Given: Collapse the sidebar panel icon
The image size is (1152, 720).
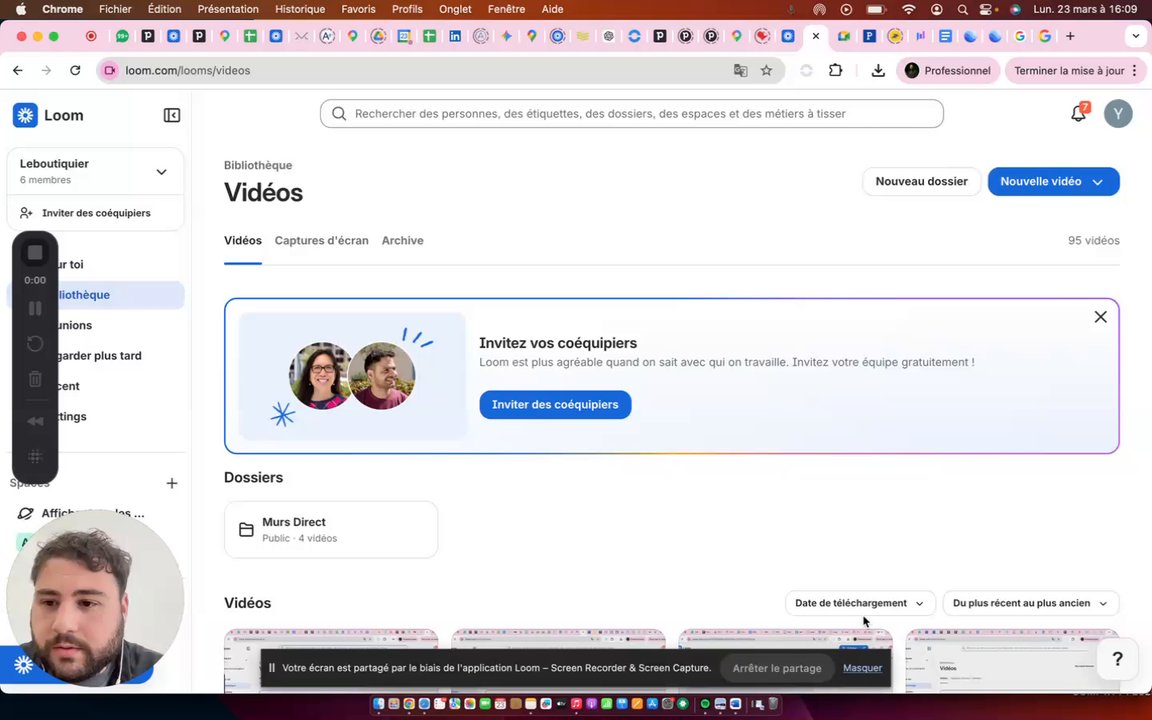Looking at the screenshot, I should point(171,115).
